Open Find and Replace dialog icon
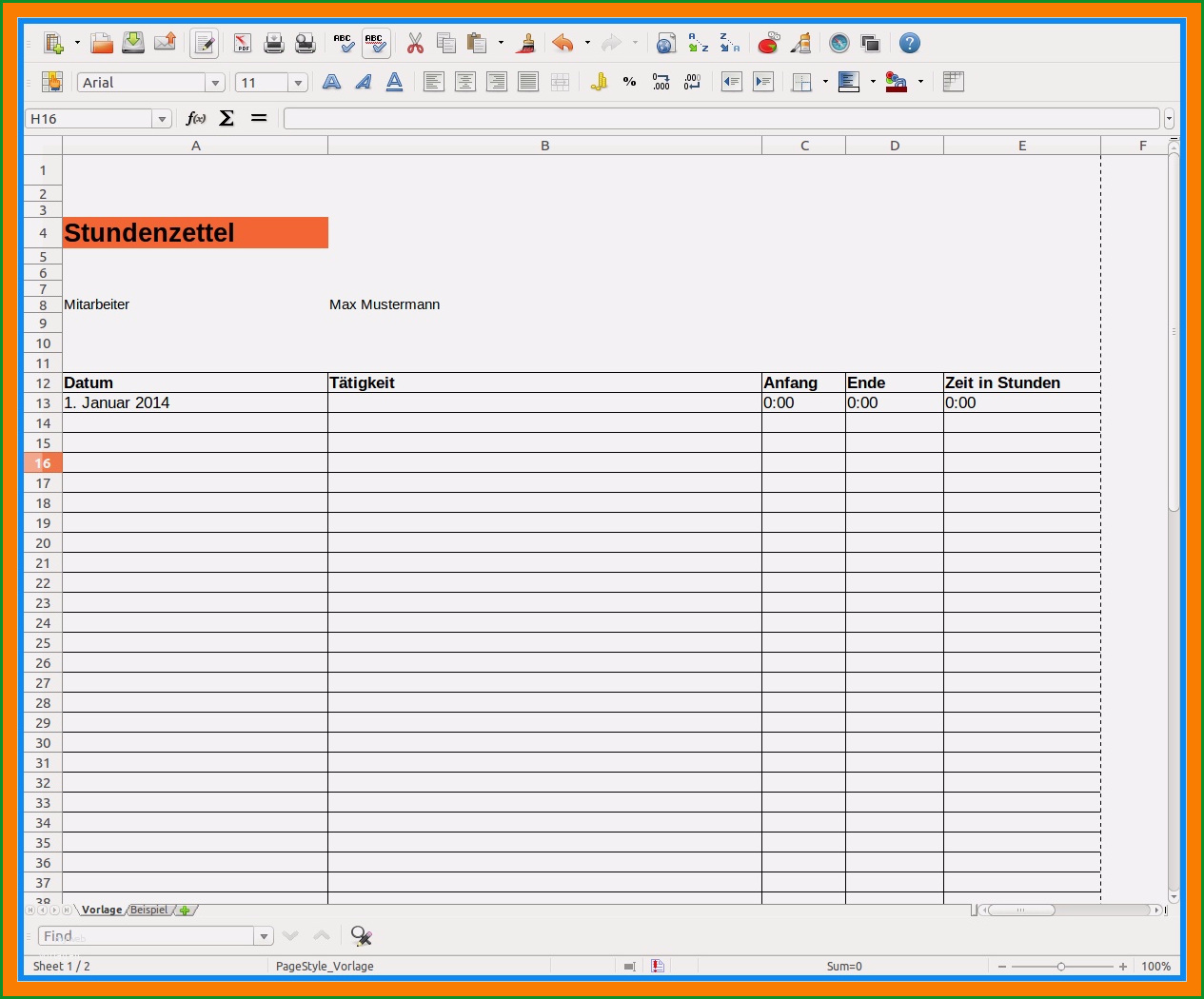Screen dimensions: 1204x999 [x=361, y=936]
